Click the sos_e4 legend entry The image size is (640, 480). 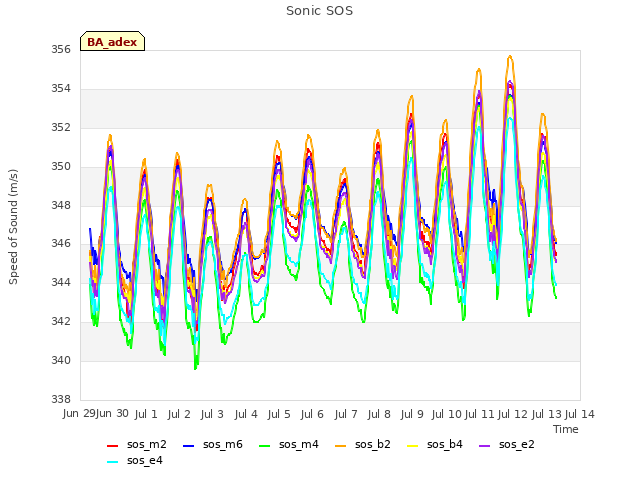[135, 460]
